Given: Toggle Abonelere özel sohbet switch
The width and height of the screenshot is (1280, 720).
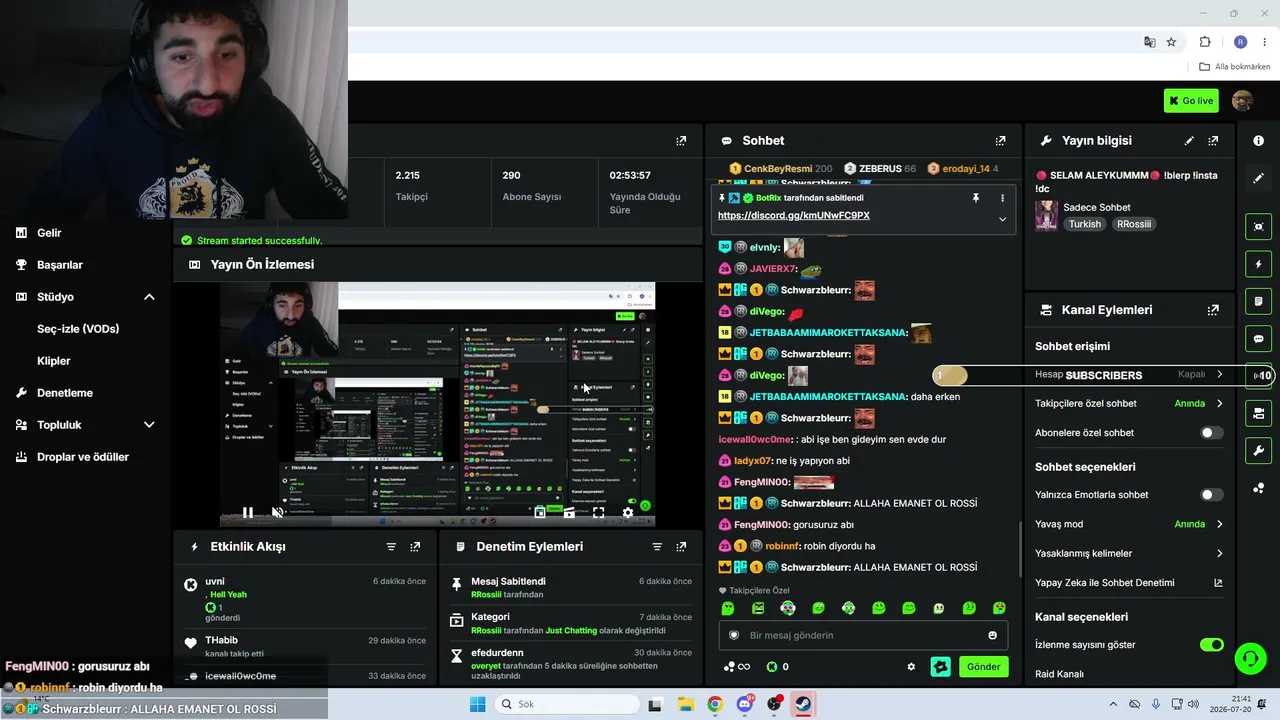Looking at the screenshot, I should 1211,433.
